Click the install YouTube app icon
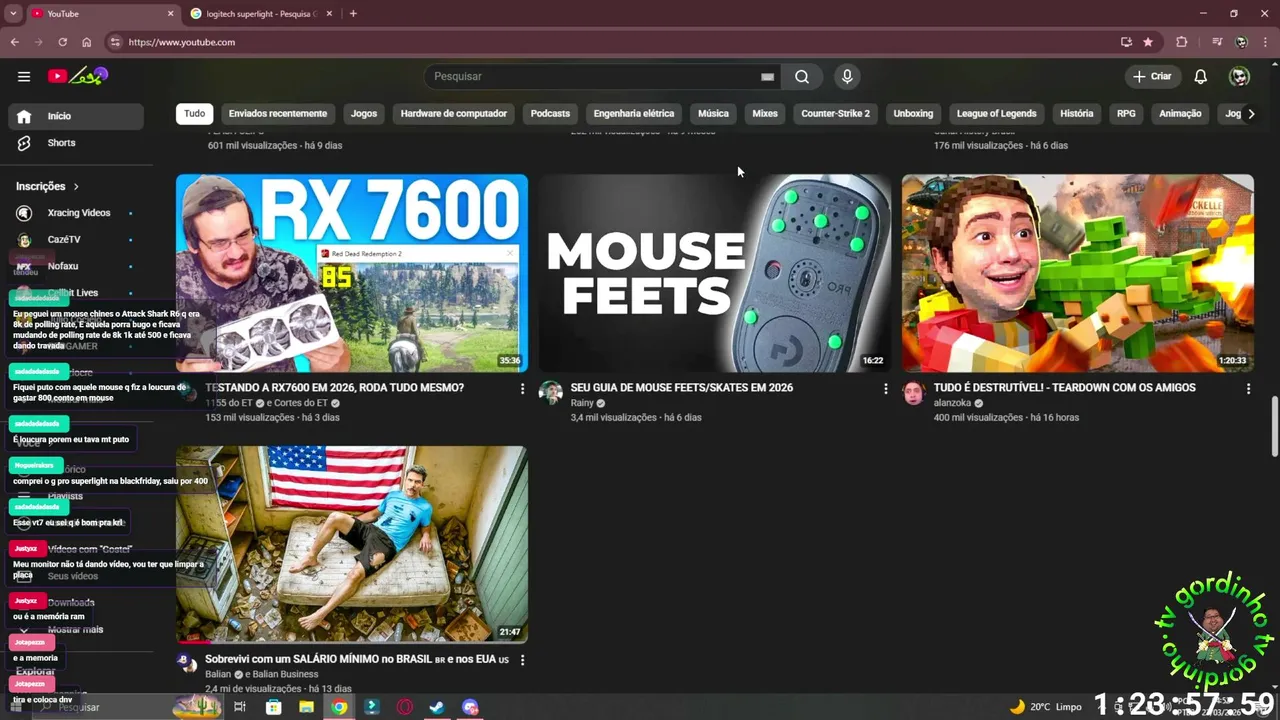1280x720 pixels. 1126,42
